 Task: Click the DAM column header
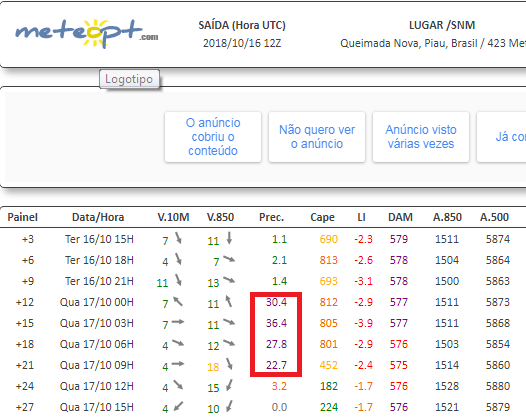[400, 217]
